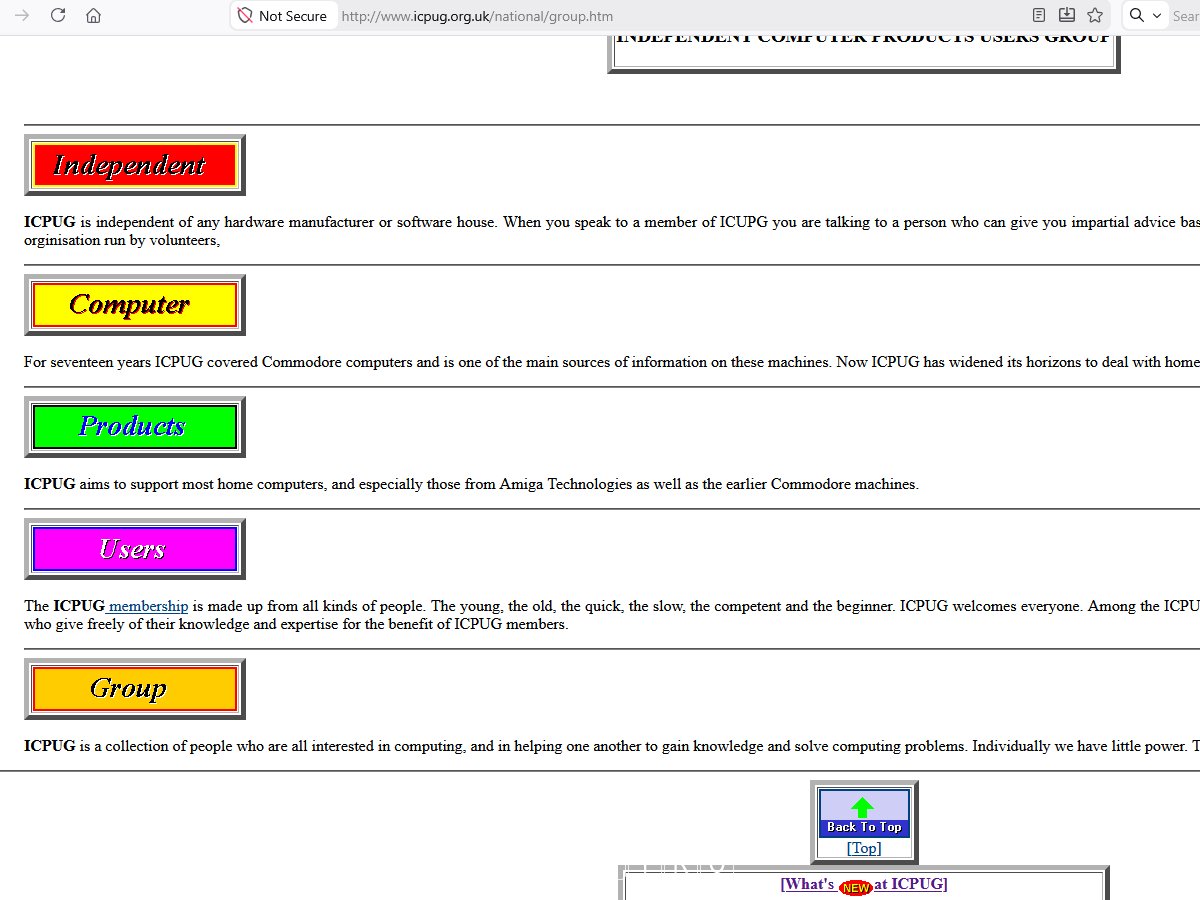Open the What's New at ICPUG link
This screenshot has width=1200, height=900.
click(864, 884)
